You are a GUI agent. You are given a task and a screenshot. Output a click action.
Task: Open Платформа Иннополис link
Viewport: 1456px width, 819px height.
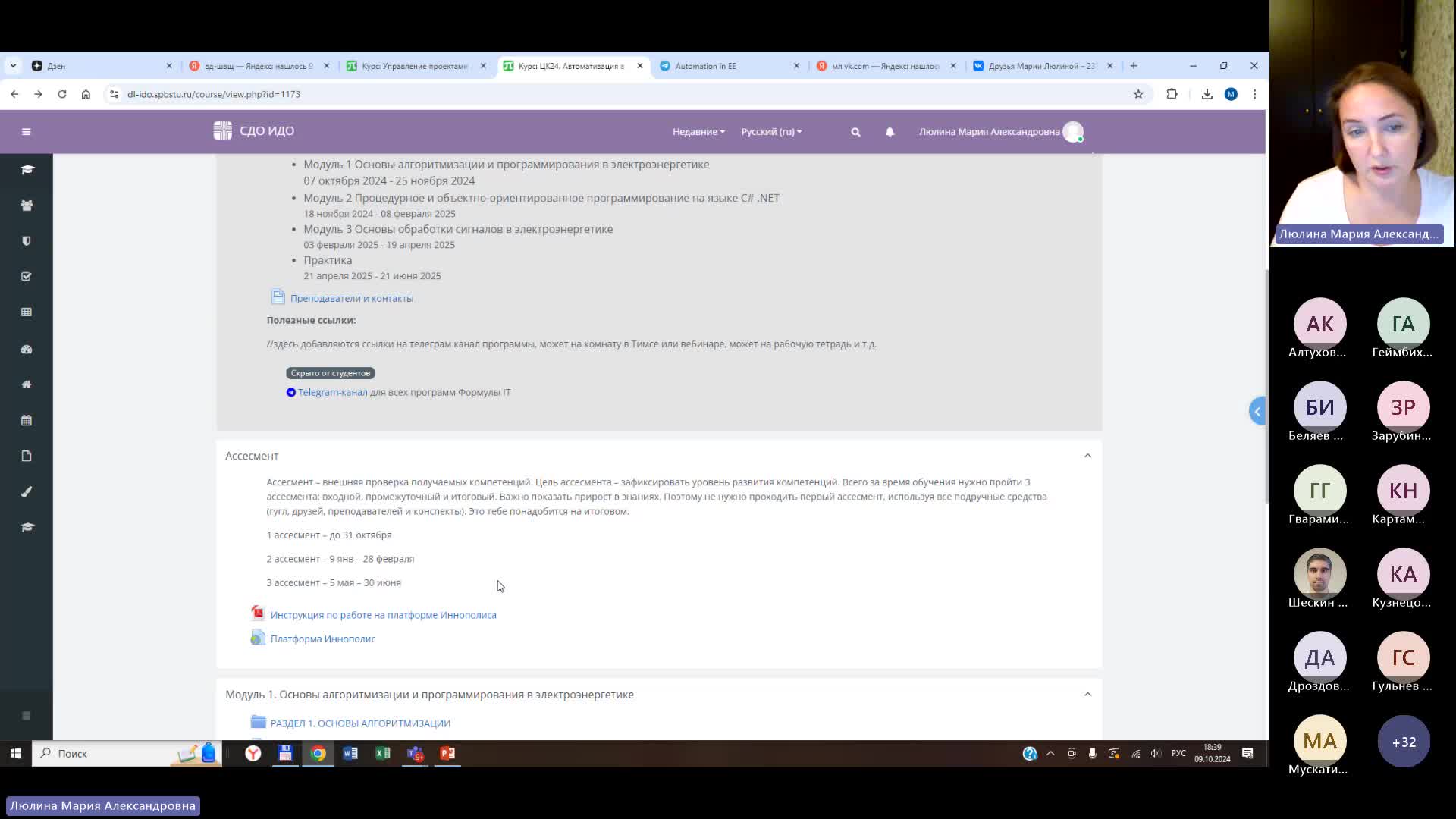(x=323, y=639)
